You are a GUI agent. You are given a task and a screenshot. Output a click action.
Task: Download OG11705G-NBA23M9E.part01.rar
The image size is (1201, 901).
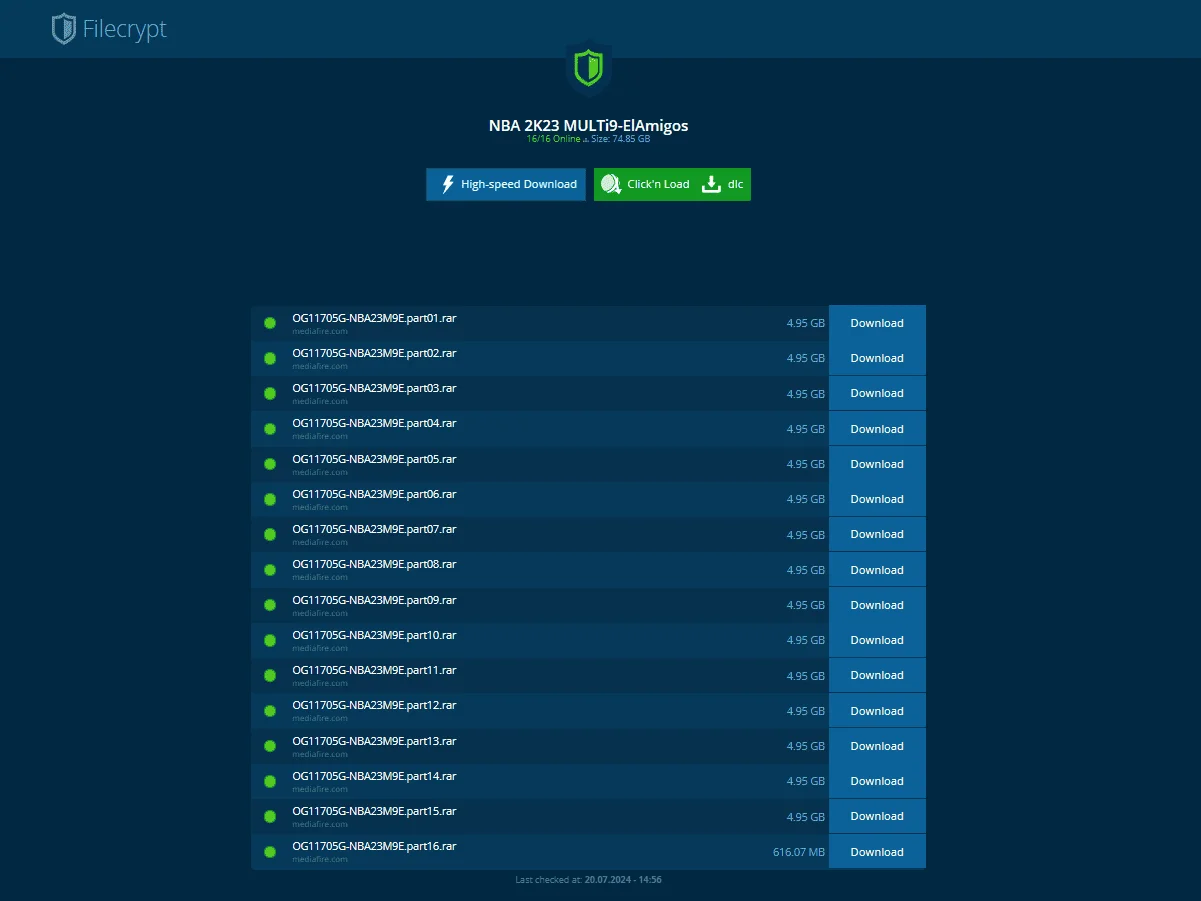[877, 323]
